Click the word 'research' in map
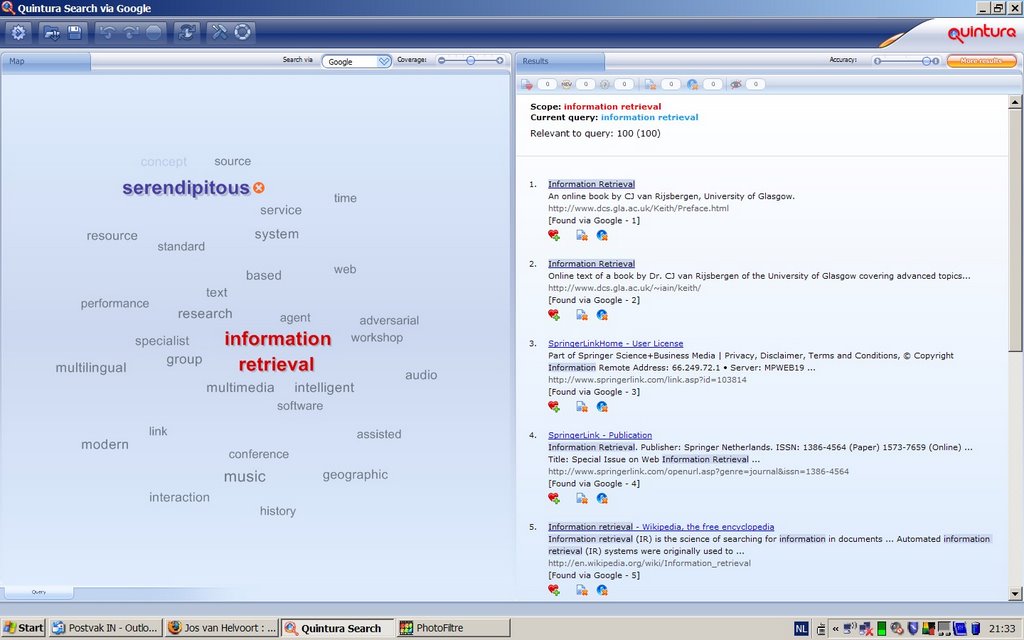1024x640 pixels. (x=204, y=313)
